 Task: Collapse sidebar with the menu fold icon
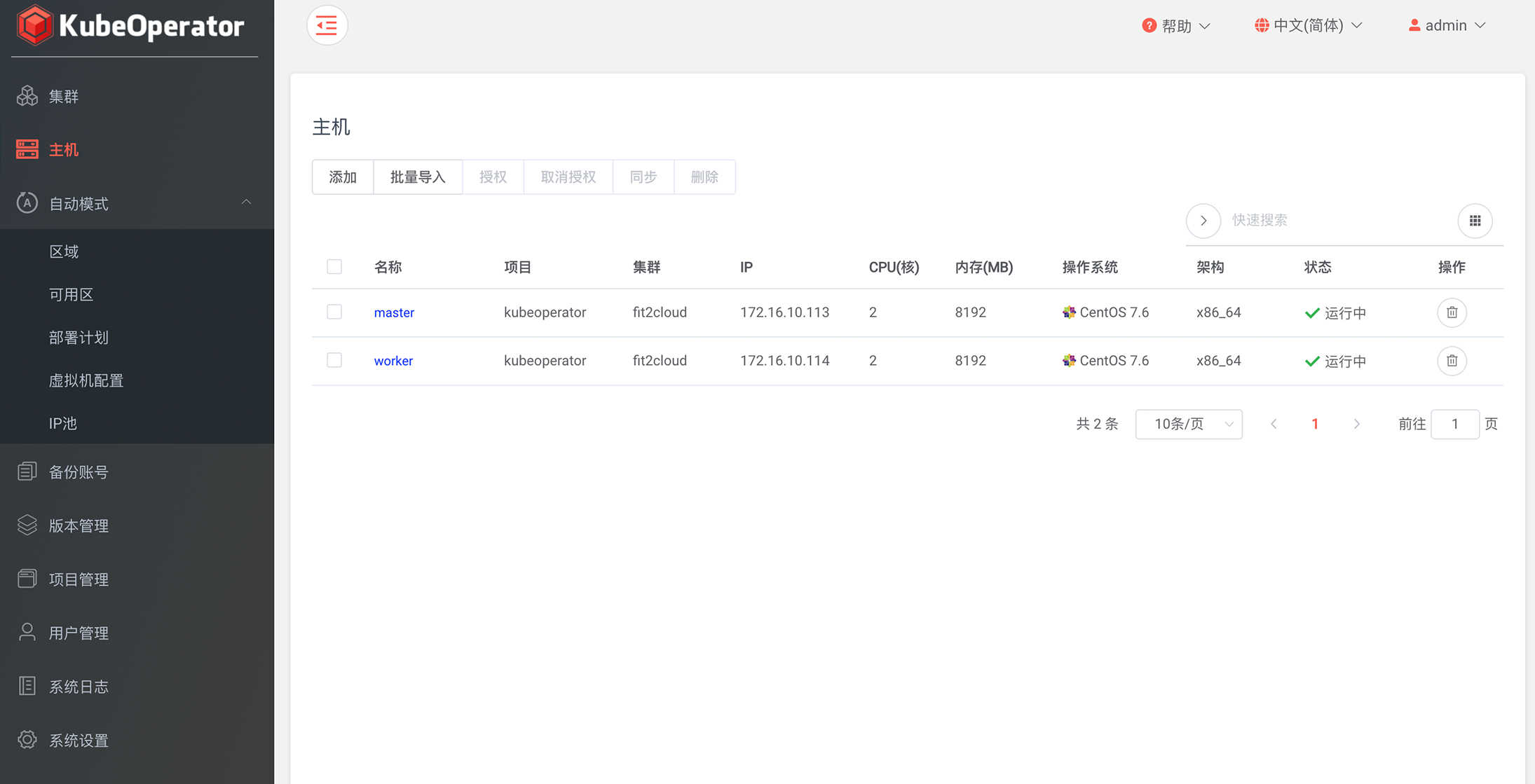pyautogui.click(x=327, y=26)
